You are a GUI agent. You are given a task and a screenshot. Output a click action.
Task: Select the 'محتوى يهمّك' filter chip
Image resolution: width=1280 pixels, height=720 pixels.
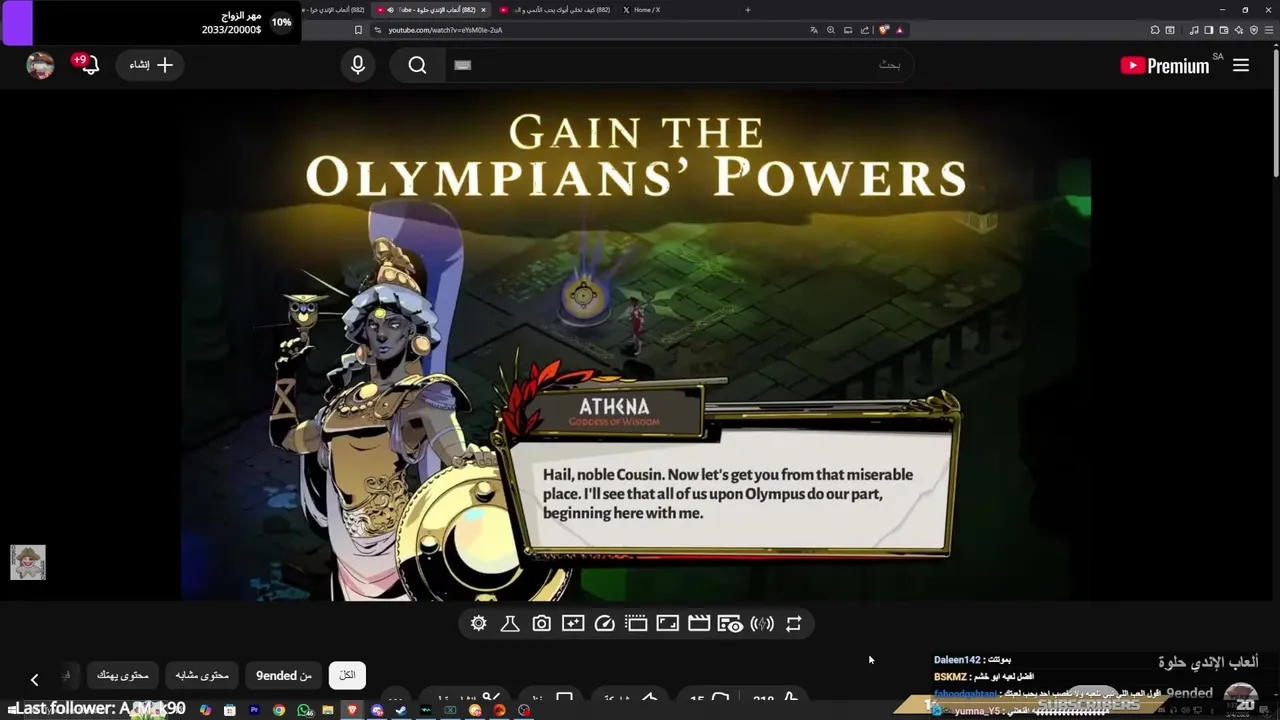[x=123, y=675]
